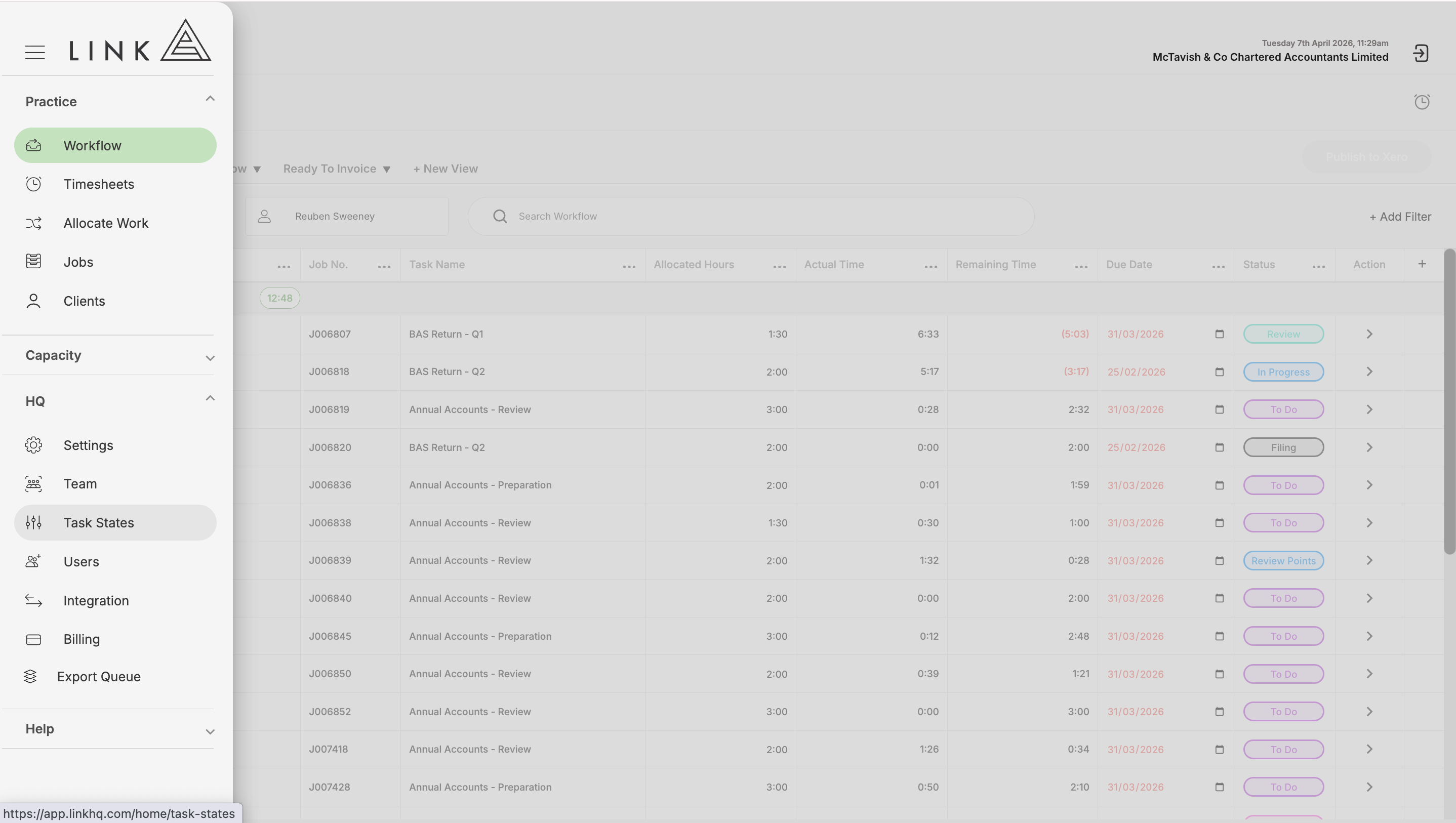Expand the Capacity section

(x=210, y=358)
